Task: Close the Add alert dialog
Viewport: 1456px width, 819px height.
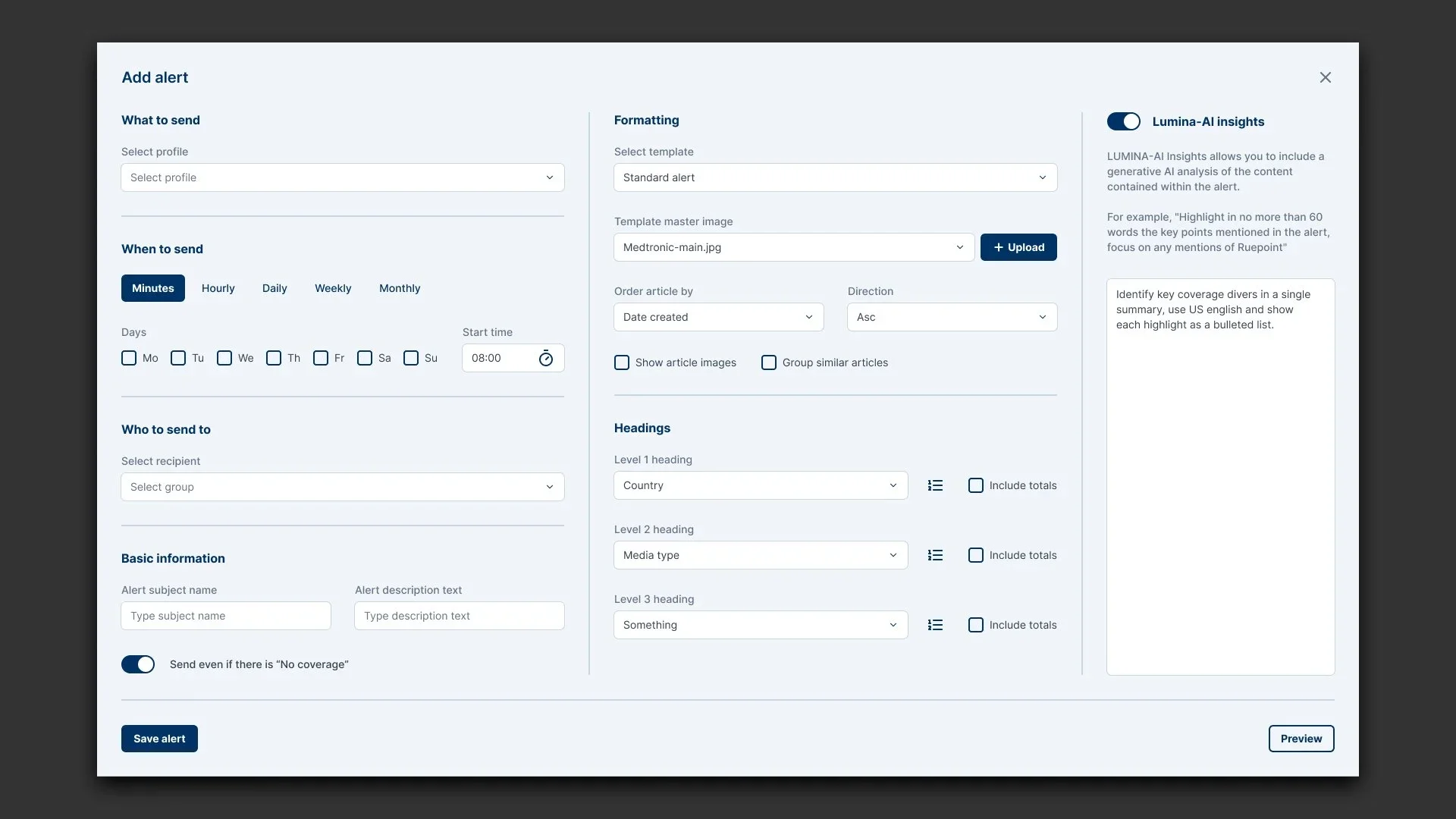Action: (x=1325, y=77)
